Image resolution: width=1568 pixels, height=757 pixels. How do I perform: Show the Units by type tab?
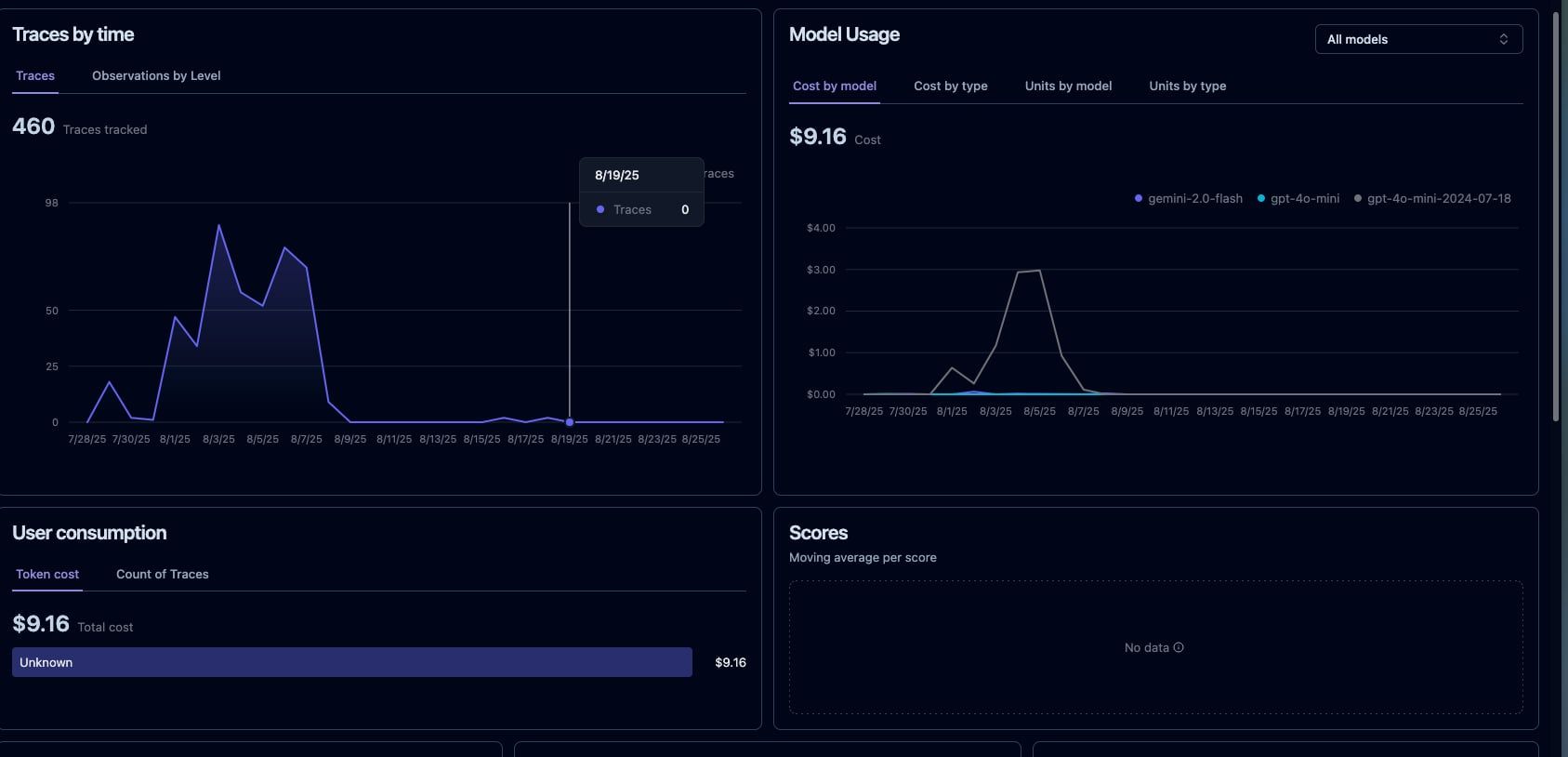(x=1188, y=86)
